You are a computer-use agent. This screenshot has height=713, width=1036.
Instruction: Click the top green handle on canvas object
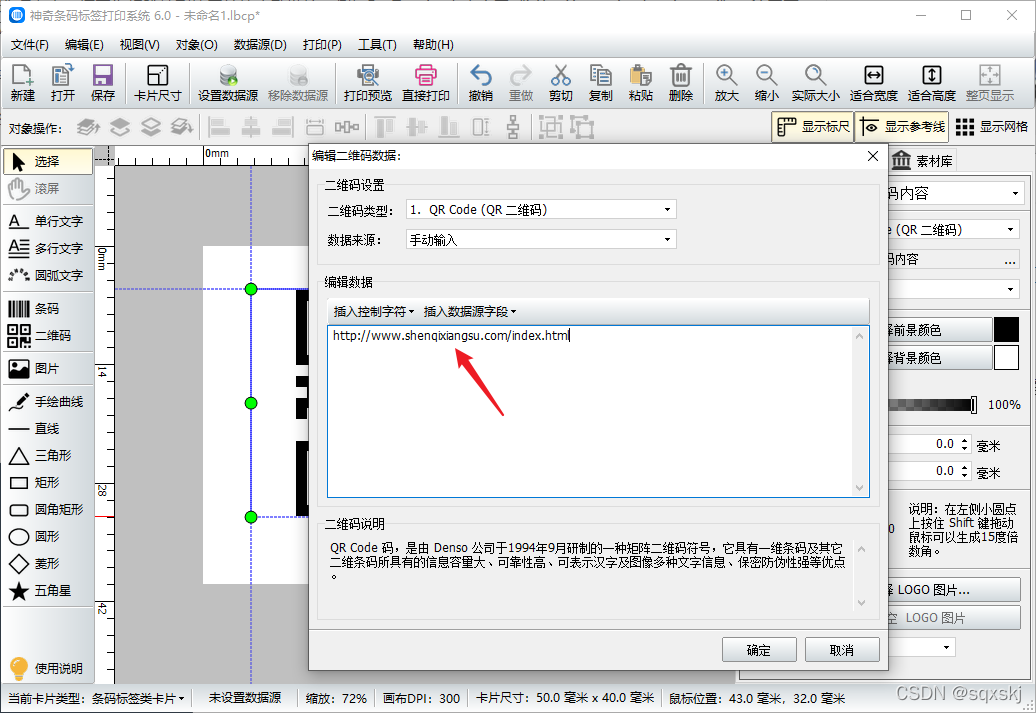pyautogui.click(x=251, y=289)
